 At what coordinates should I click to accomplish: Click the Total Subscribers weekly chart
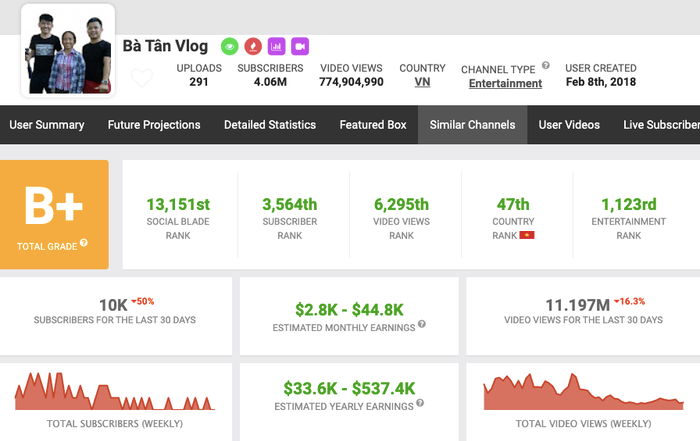point(115,391)
